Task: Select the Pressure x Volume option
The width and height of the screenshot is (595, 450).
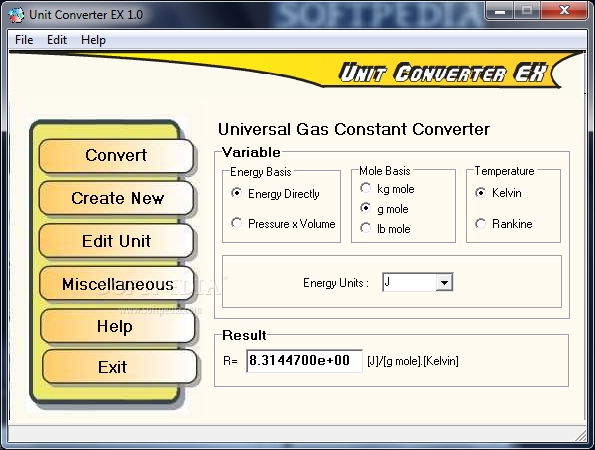Action: (x=283, y=223)
